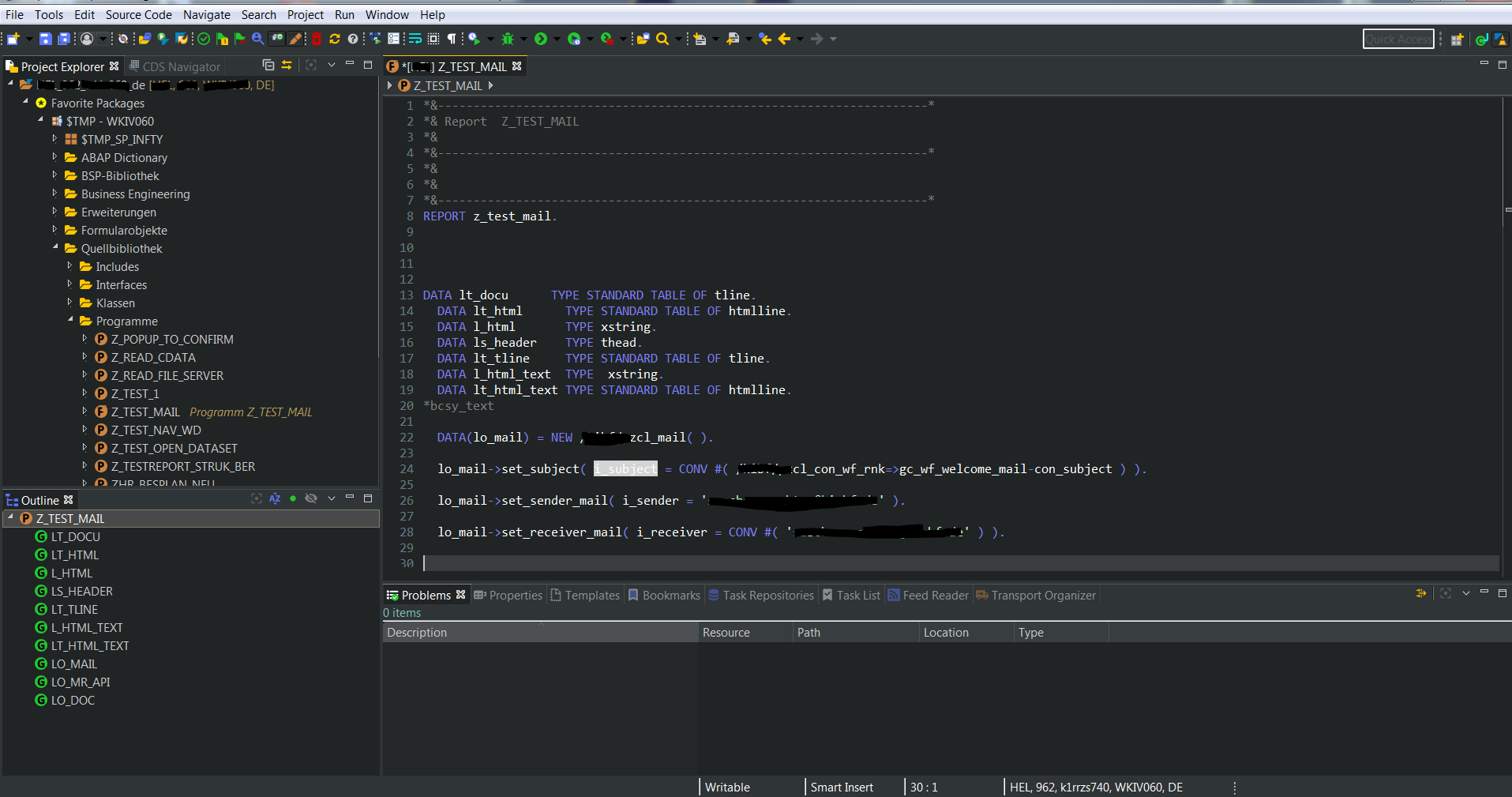The width and height of the screenshot is (1512, 797).
Task: Toggle Show Whitespace Characters pilcrow icon
Action: pyautogui.click(x=452, y=39)
